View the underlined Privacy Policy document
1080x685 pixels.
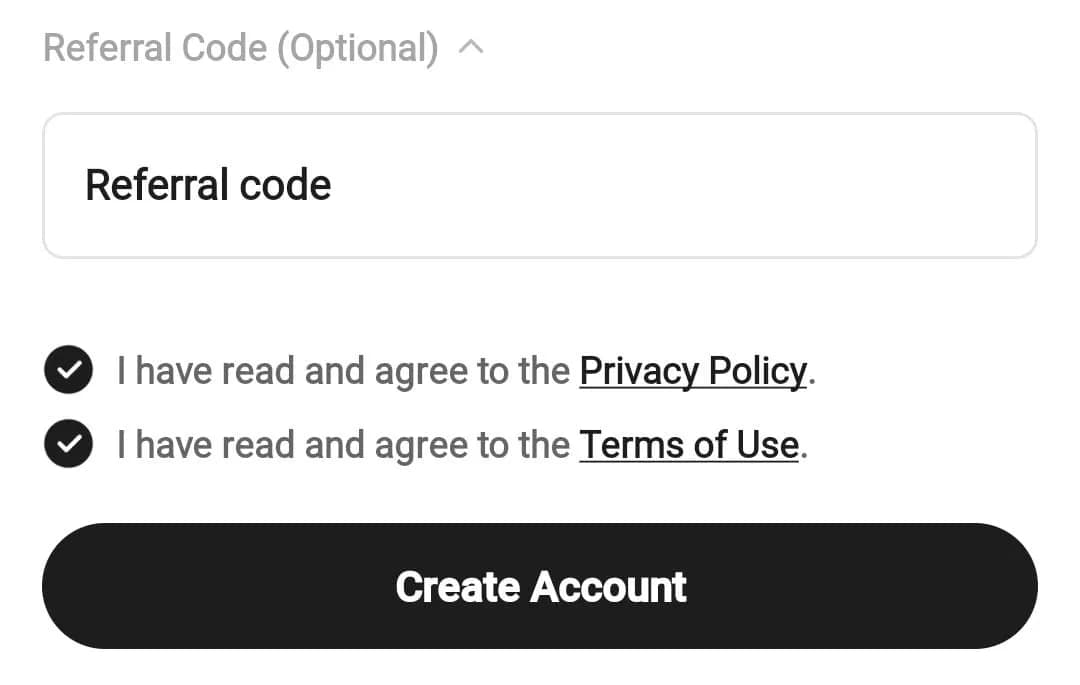693,371
